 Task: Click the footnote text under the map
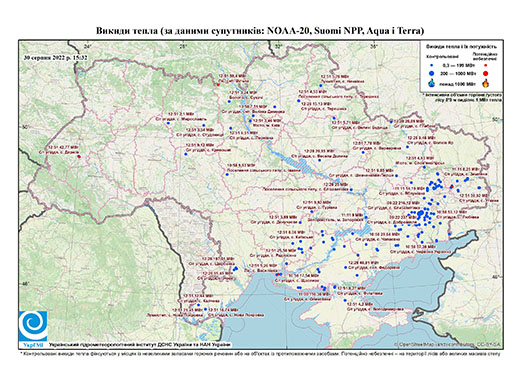click(260, 353)
